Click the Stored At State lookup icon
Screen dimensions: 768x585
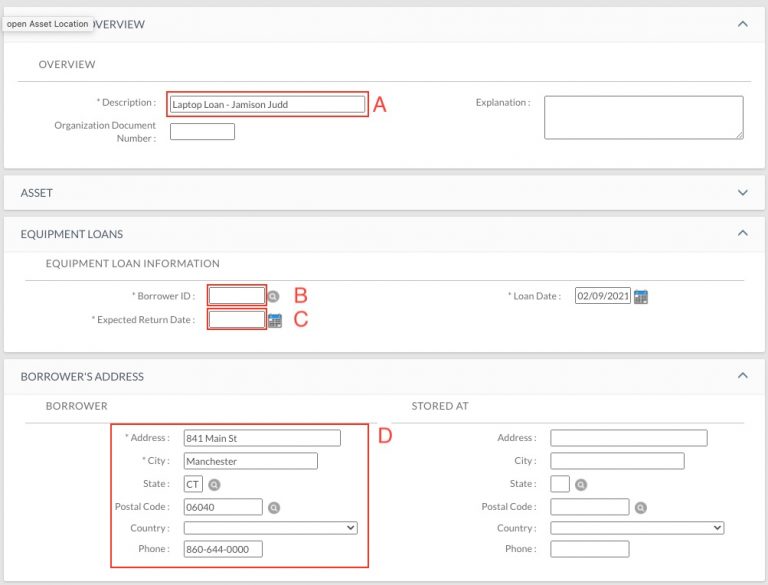(581, 485)
